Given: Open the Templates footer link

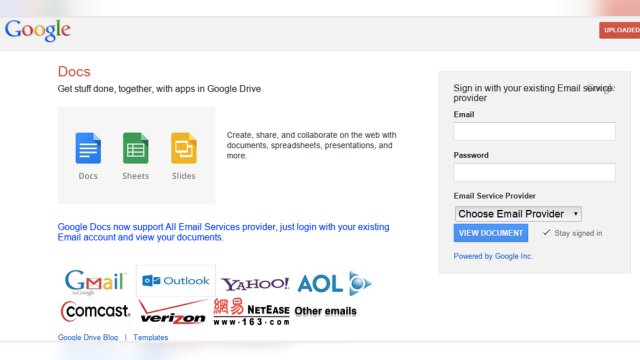Looking at the screenshot, I should [x=151, y=338].
